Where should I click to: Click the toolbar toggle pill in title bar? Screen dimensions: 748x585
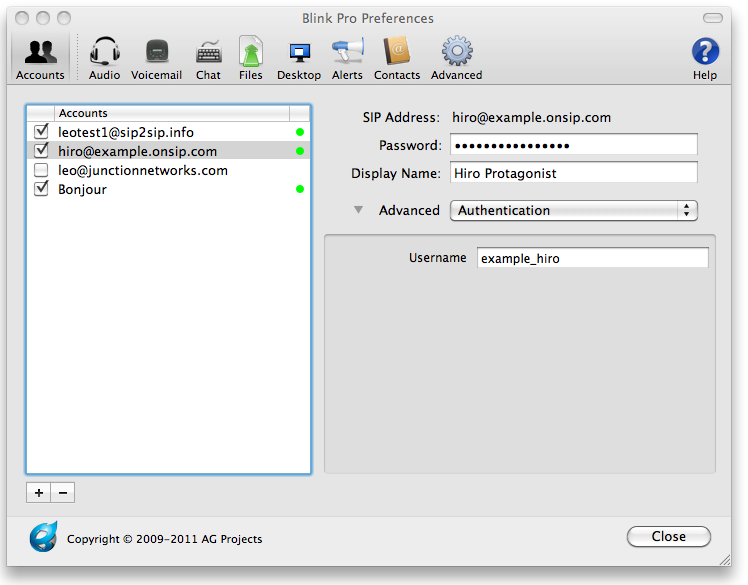(713, 18)
